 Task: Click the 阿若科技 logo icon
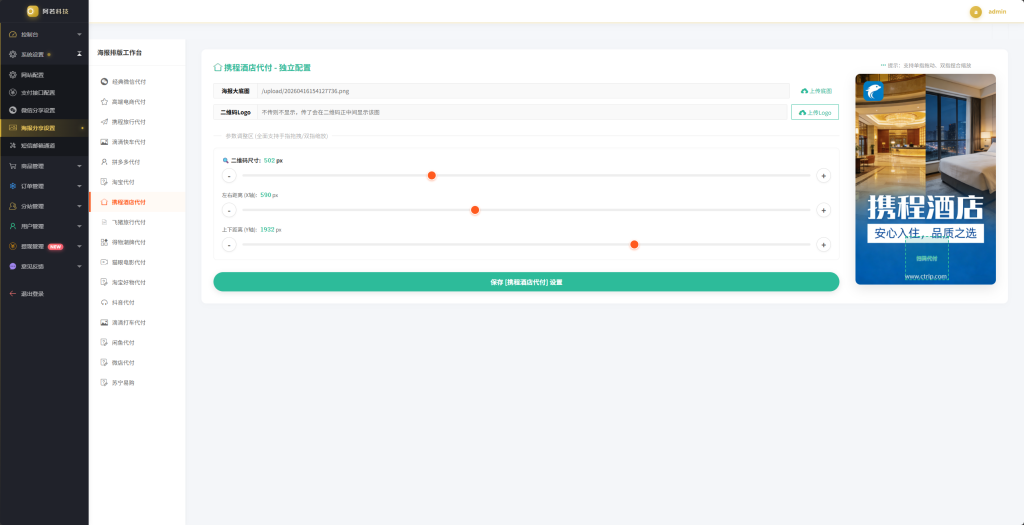point(33,11)
